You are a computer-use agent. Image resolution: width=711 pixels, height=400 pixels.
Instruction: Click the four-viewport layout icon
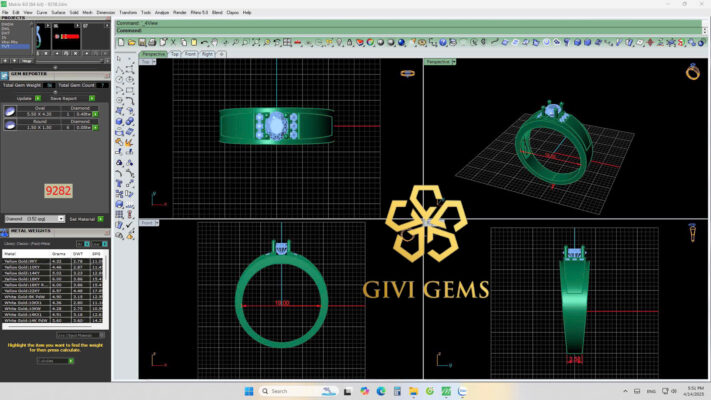coord(287,42)
